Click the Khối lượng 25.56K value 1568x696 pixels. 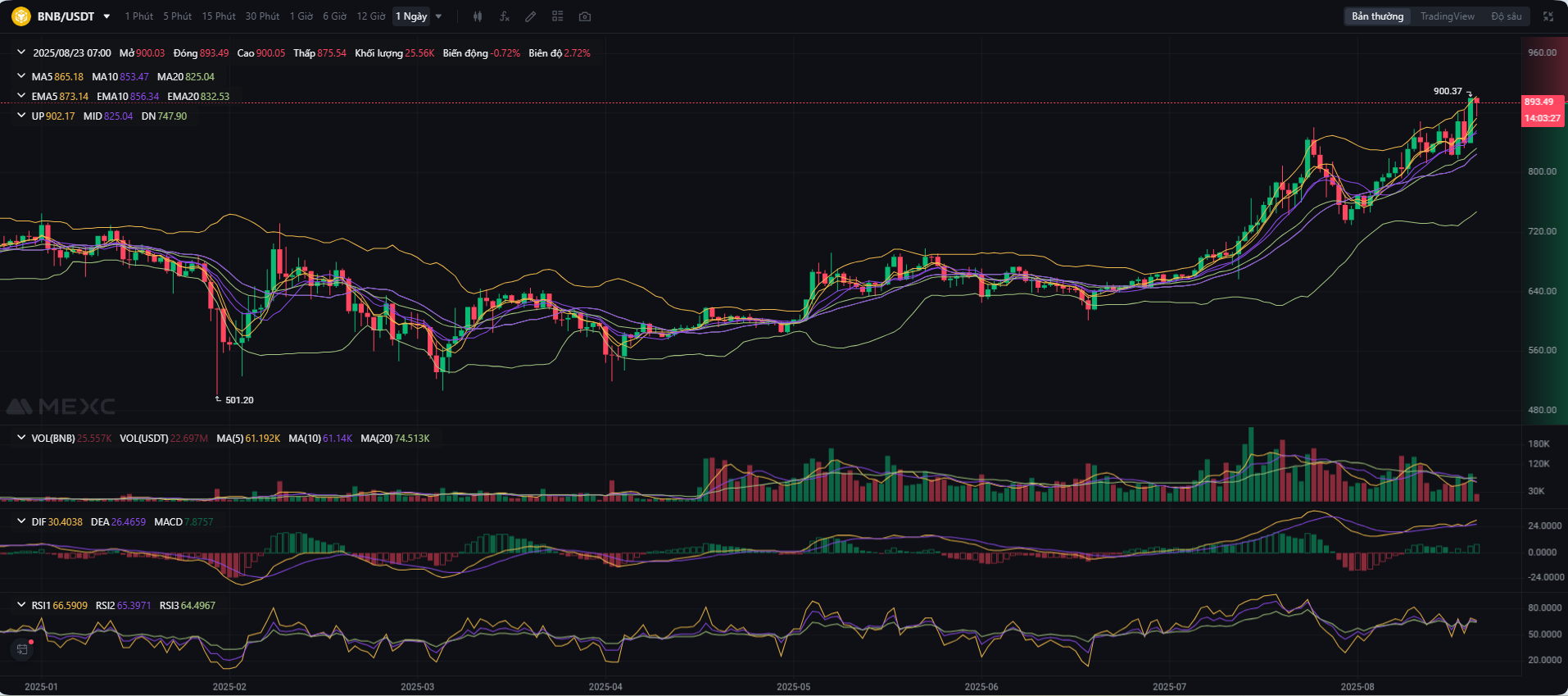point(395,53)
